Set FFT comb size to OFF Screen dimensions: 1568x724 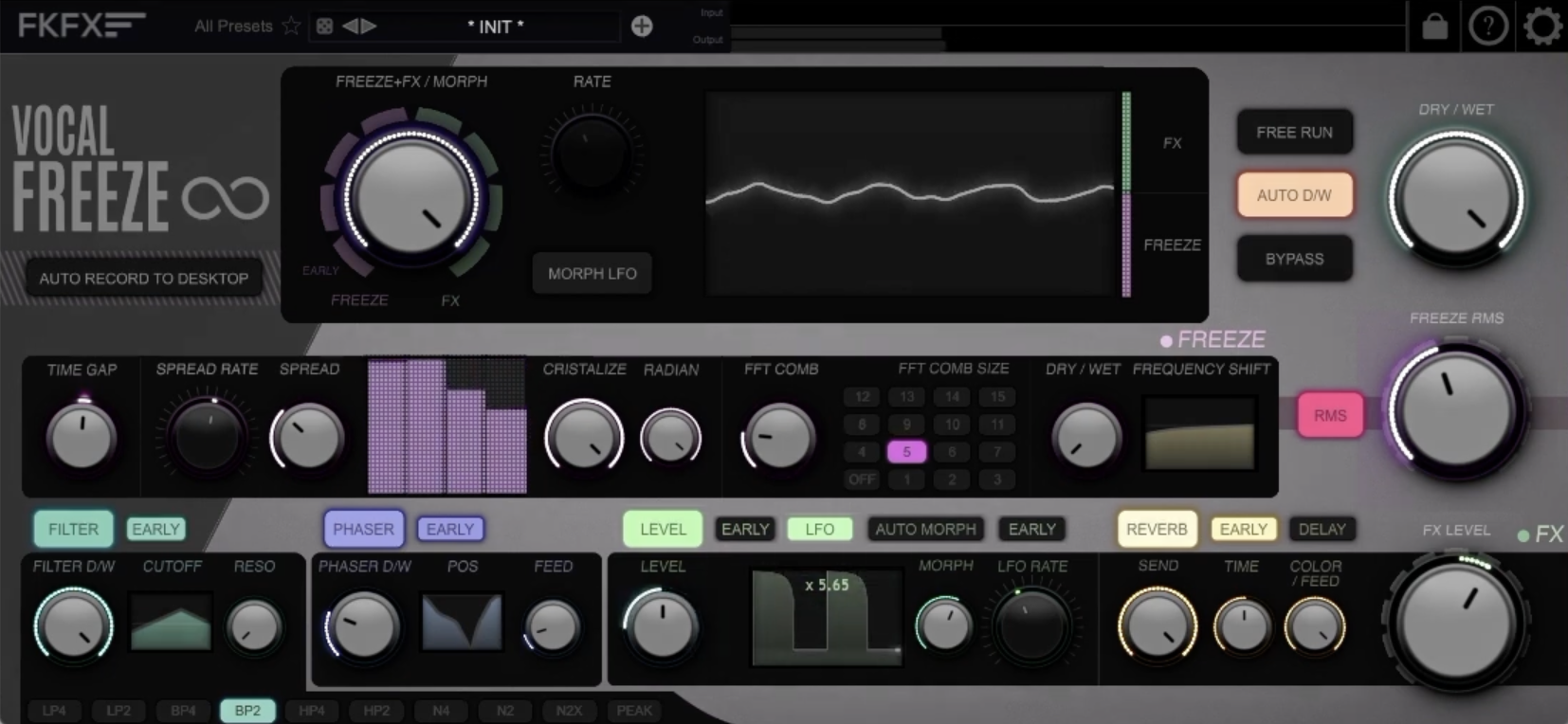click(x=862, y=480)
